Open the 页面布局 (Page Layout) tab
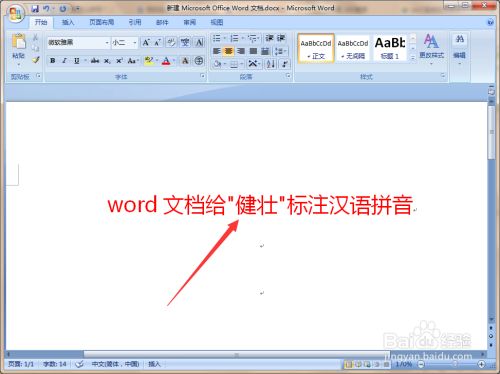The width and height of the screenshot is (500, 374). 102,22
